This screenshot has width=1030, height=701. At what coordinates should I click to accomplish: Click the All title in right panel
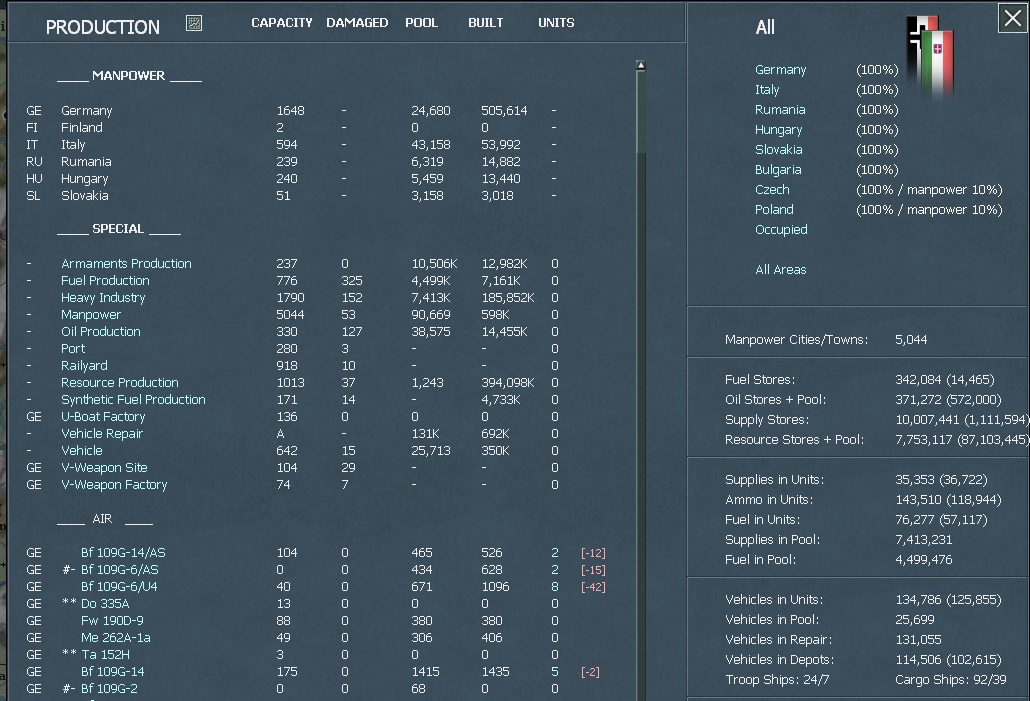[x=765, y=28]
